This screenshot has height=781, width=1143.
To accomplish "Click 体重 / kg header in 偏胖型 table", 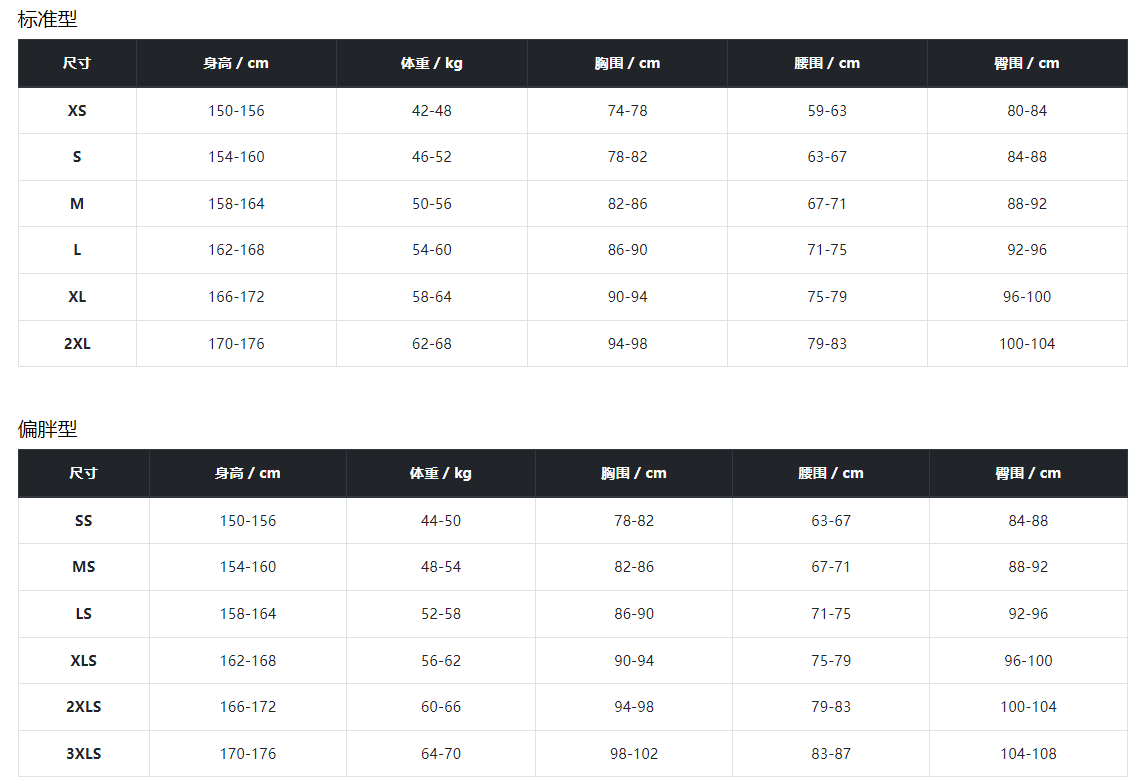I will (x=440, y=473).
